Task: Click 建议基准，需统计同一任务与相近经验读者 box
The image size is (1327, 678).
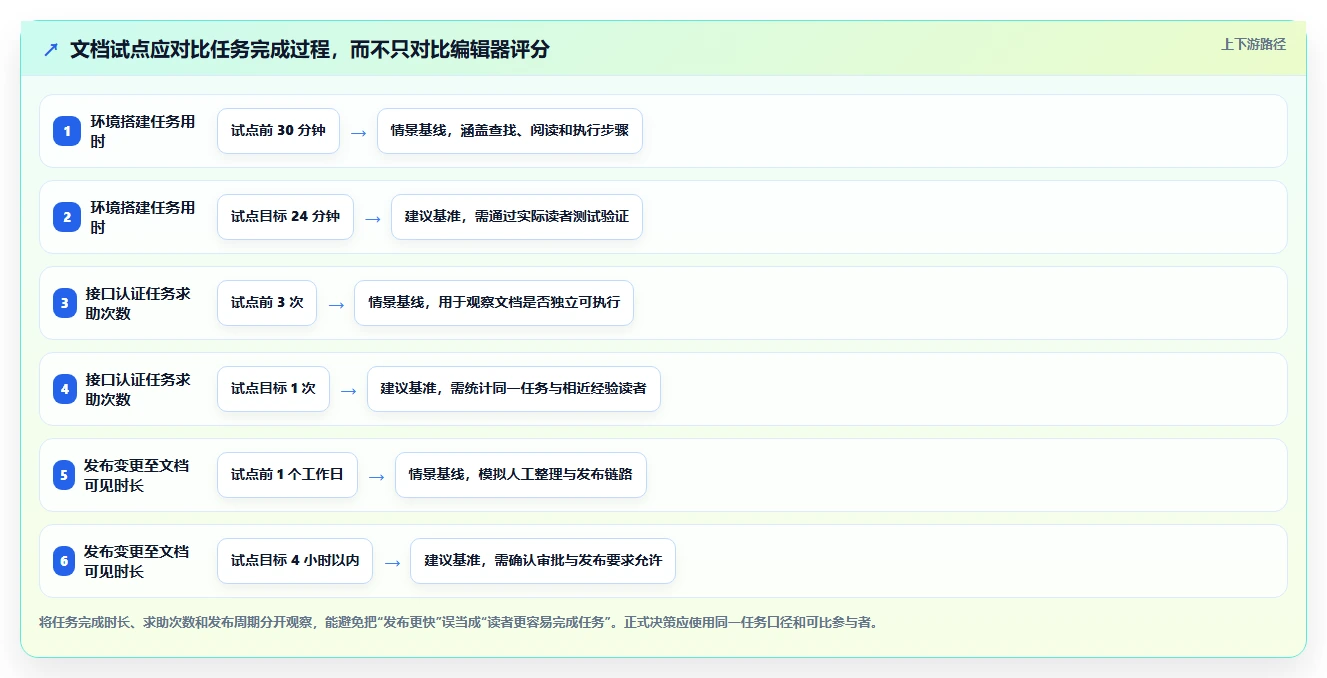Action: click(514, 389)
